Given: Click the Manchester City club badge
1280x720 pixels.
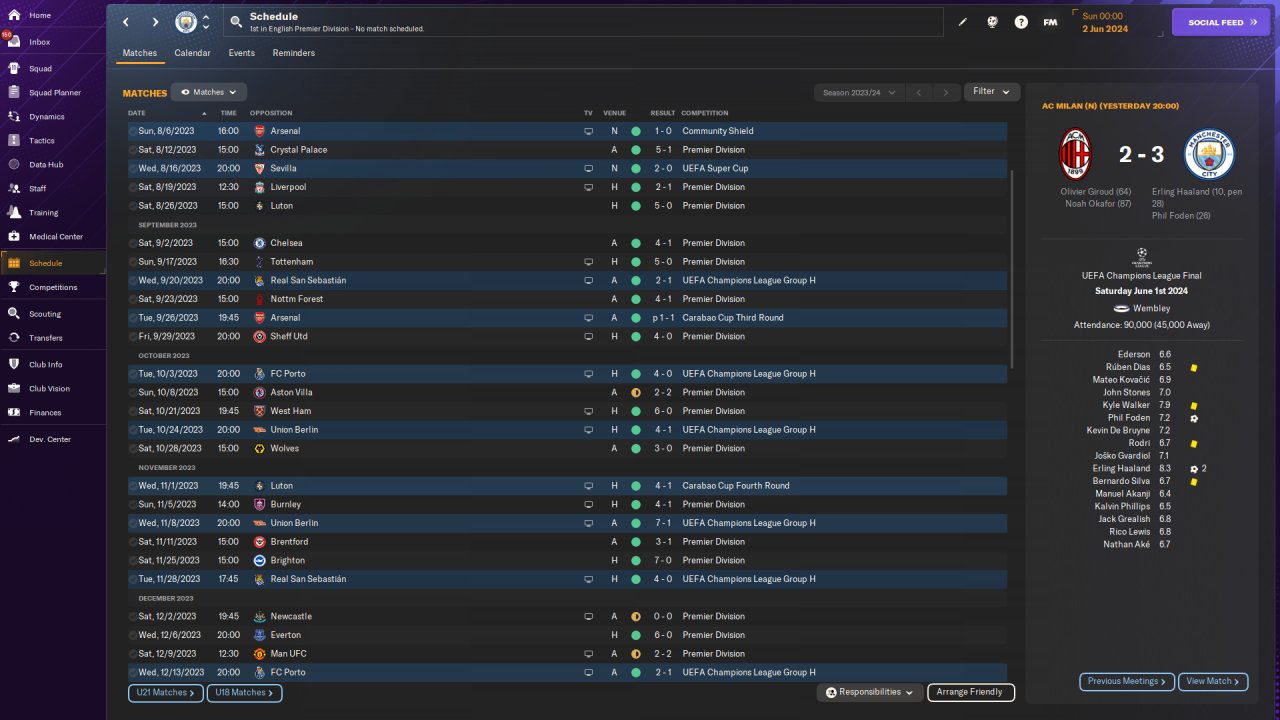Looking at the screenshot, I should pos(186,22).
